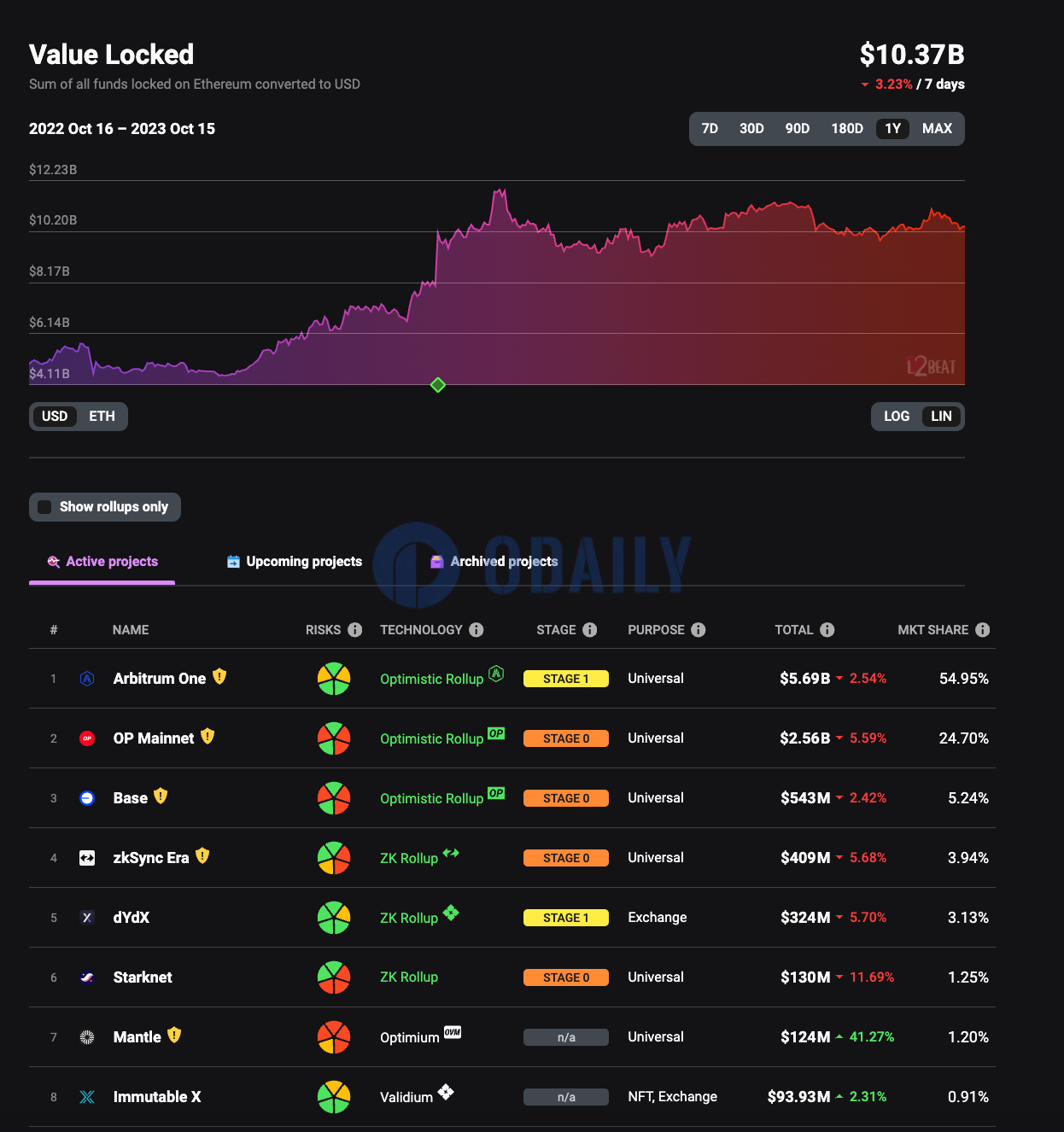Click the $5.69B total value cell
1064x1132 pixels.
point(805,679)
